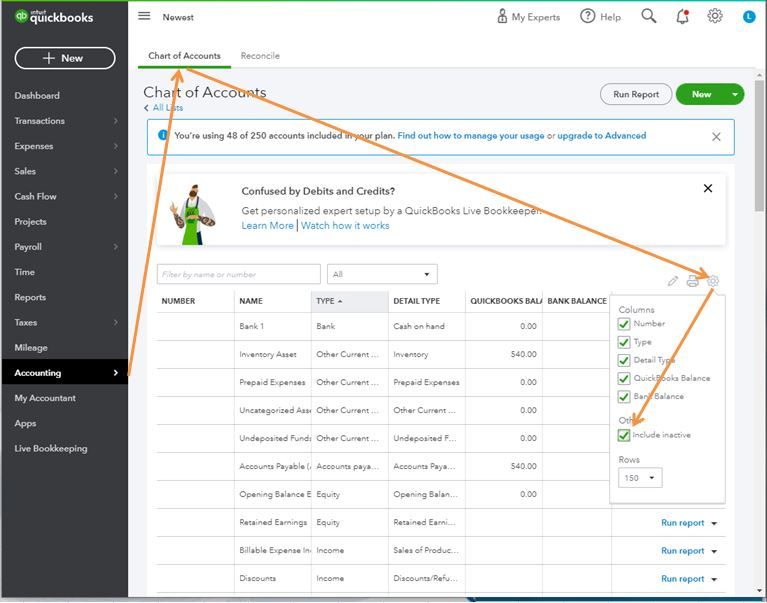The width and height of the screenshot is (767, 603).
Task: Open My Accountant in sidebar
Action: click(x=45, y=398)
